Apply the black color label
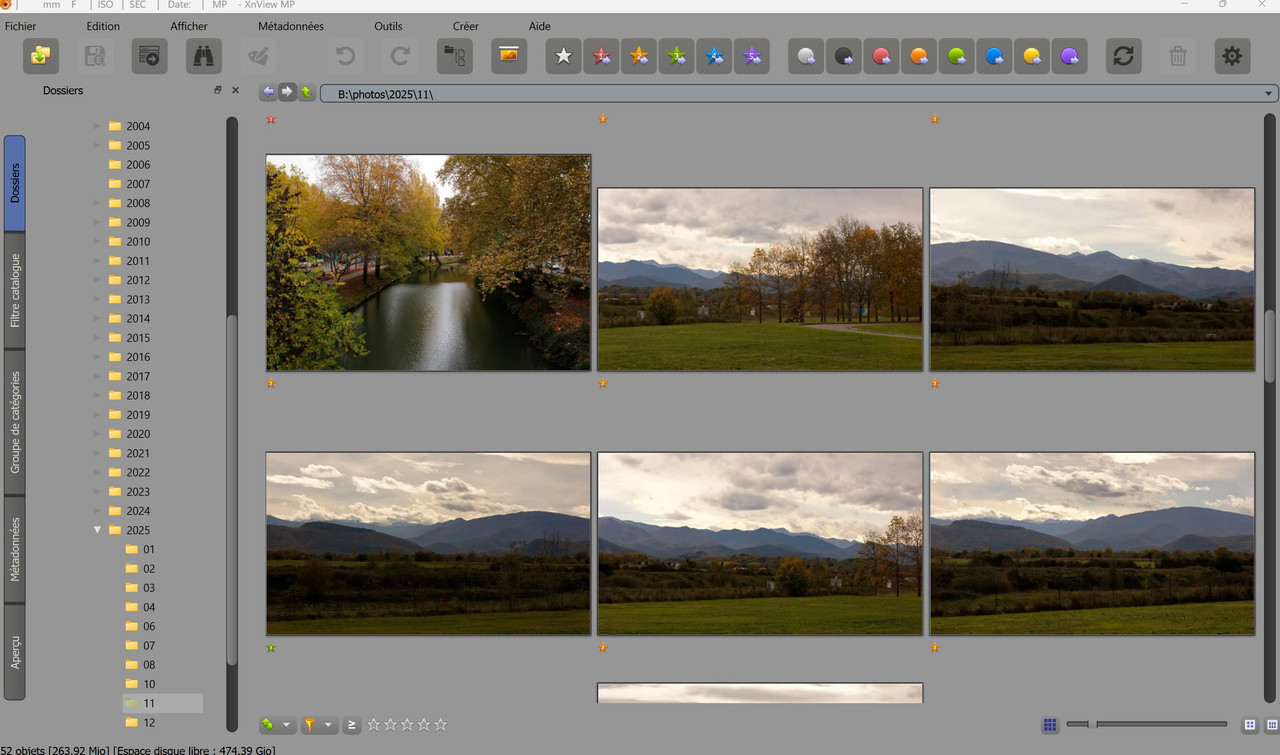This screenshot has width=1280, height=755. point(843,56)
